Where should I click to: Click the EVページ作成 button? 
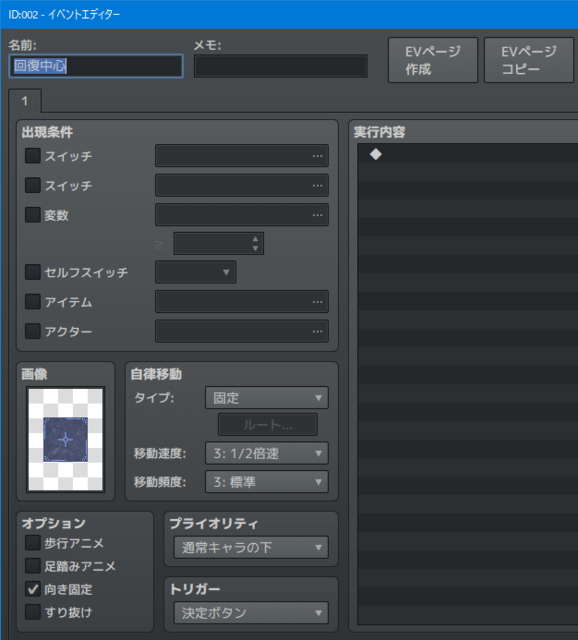point(433,60)
